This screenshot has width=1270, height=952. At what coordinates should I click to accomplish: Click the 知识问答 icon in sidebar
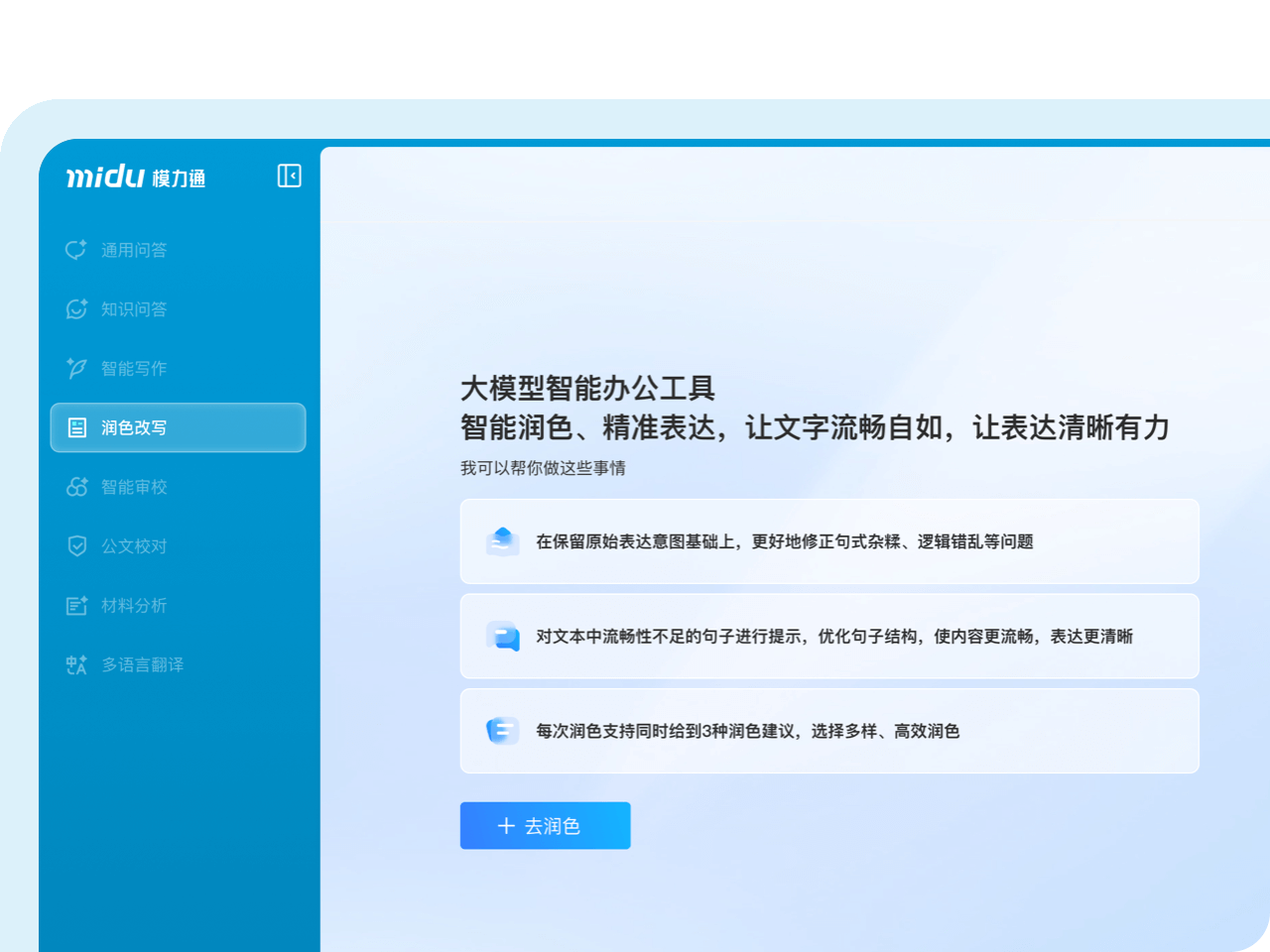[76, 309]
